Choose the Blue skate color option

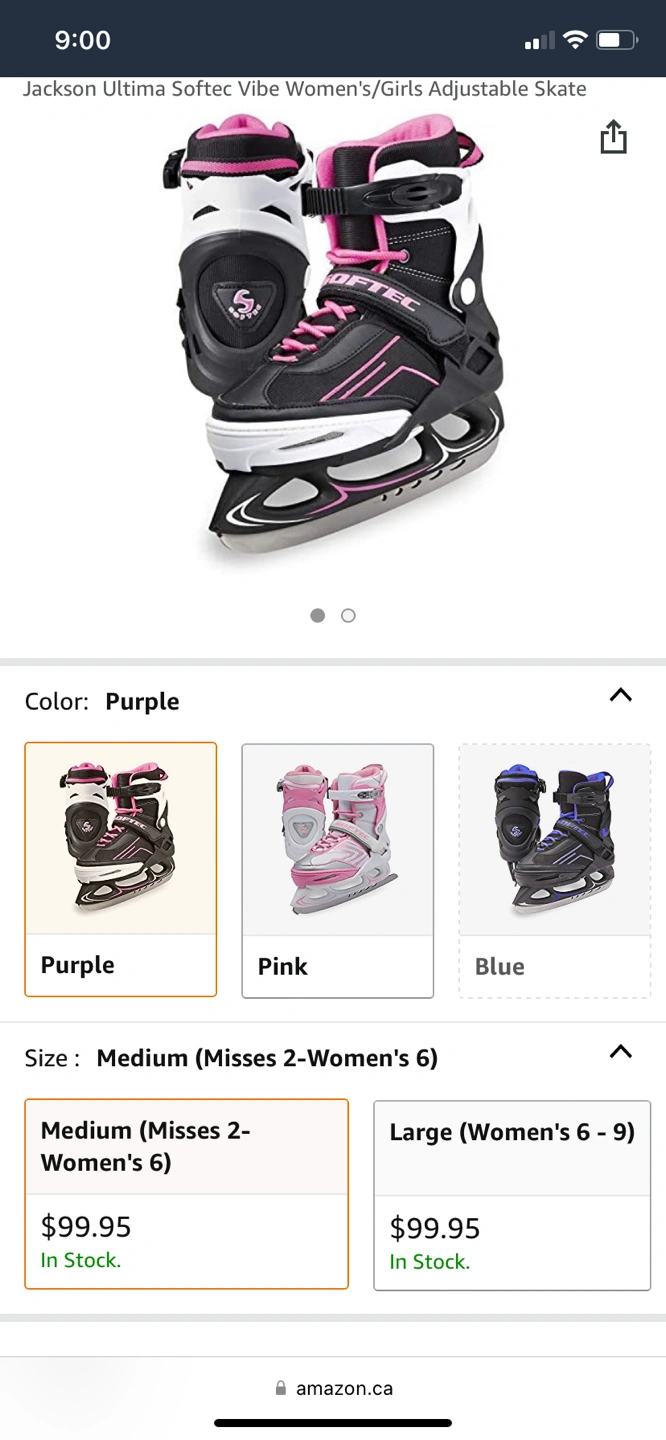[x=555, y=870]
